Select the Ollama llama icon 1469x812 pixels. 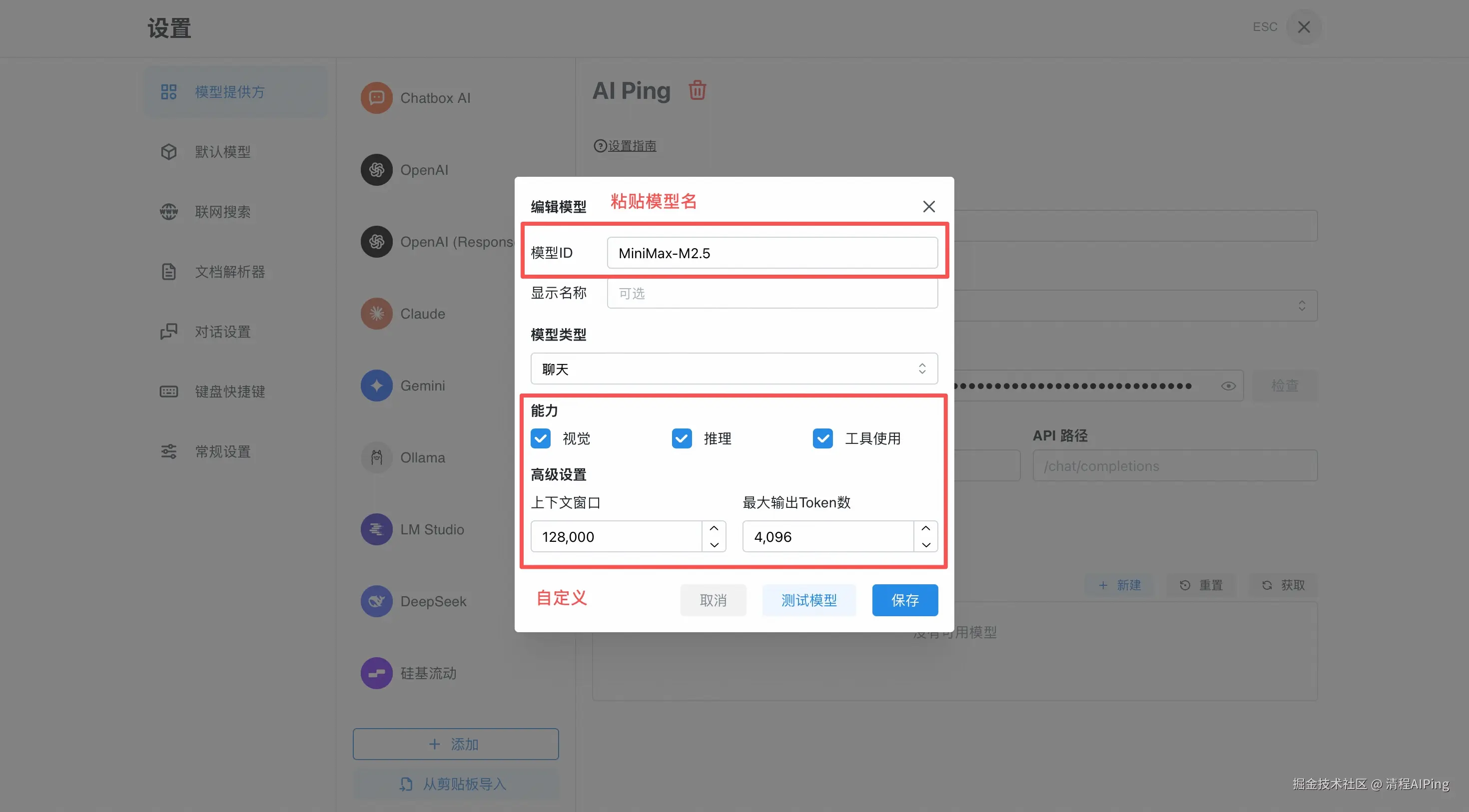point(376,457)
